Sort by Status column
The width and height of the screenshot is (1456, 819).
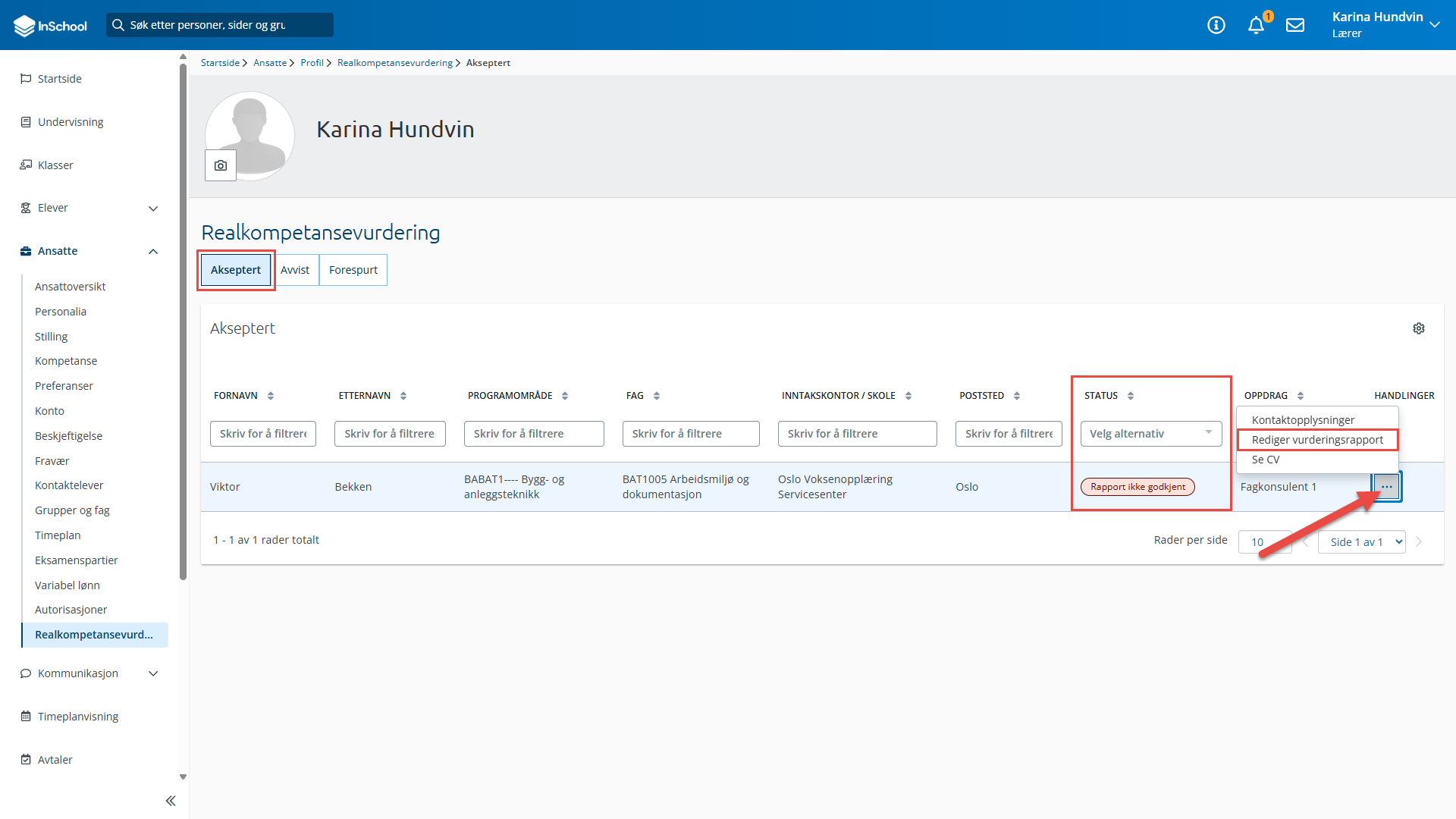coord(1131,396)
